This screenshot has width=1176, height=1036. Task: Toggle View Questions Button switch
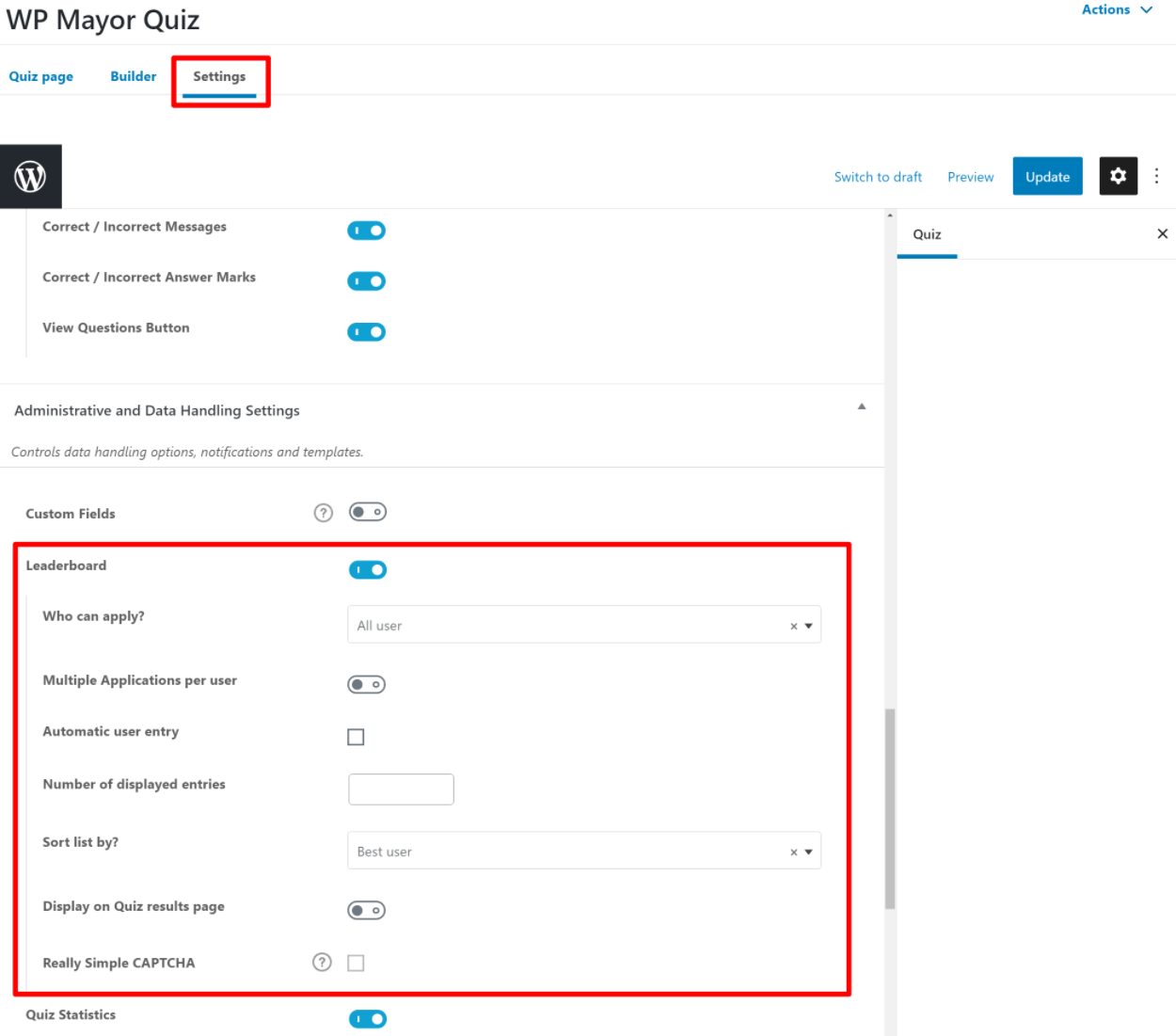[367, 331]
